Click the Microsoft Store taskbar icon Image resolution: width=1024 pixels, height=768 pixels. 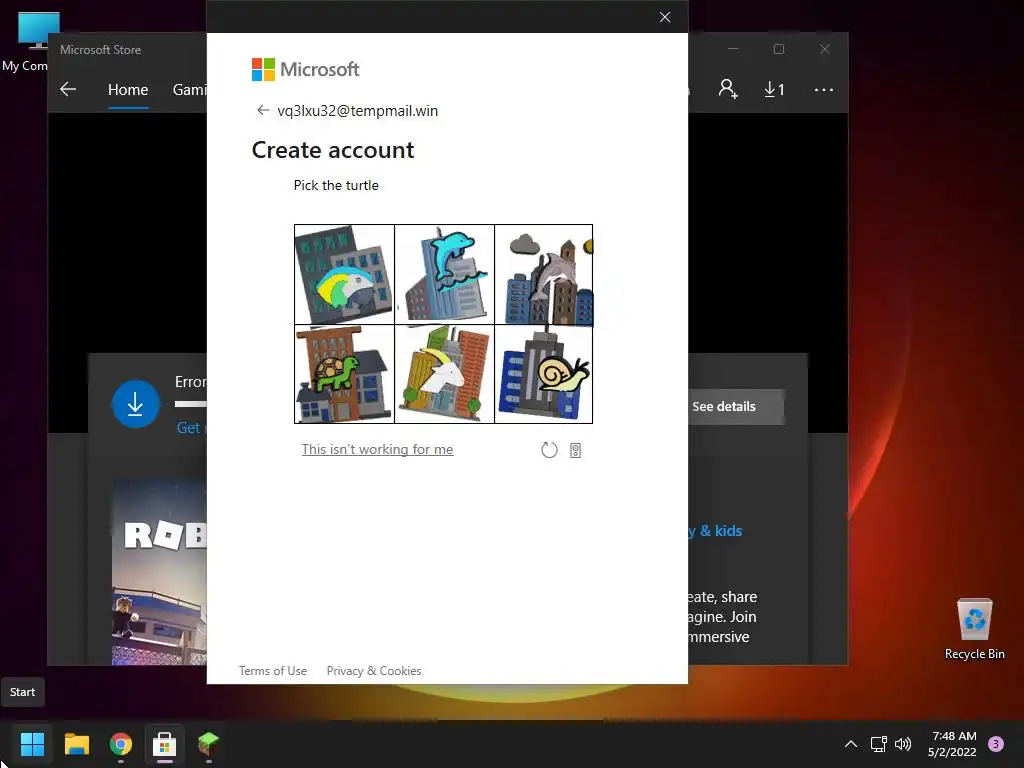[165, 743]
